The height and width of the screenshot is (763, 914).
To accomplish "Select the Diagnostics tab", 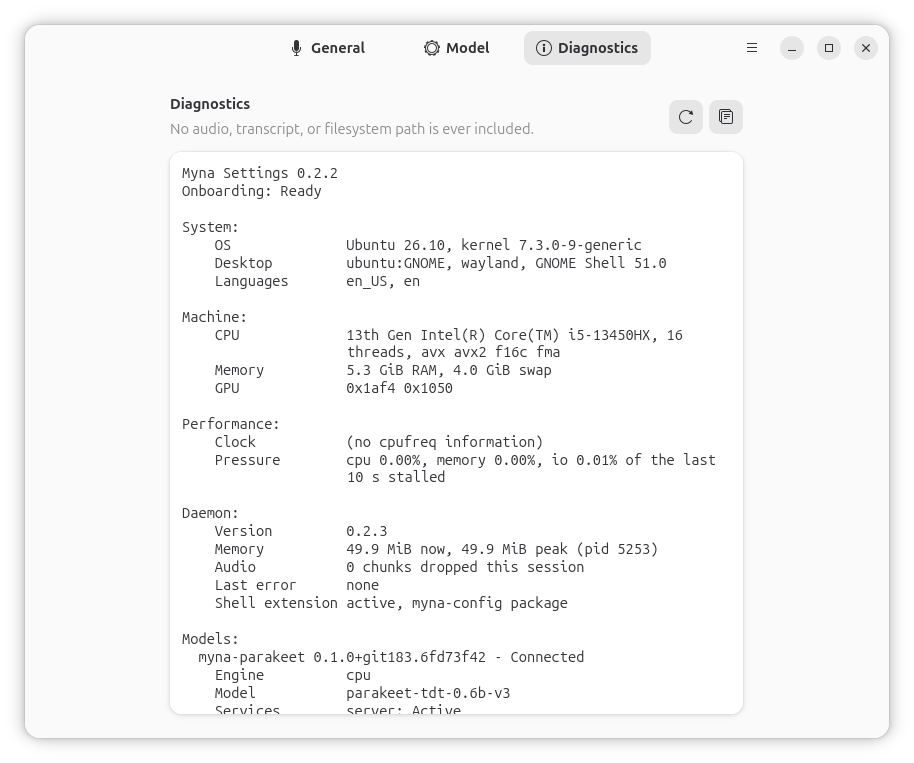I will pyautogui.click(x=587, y=48).
